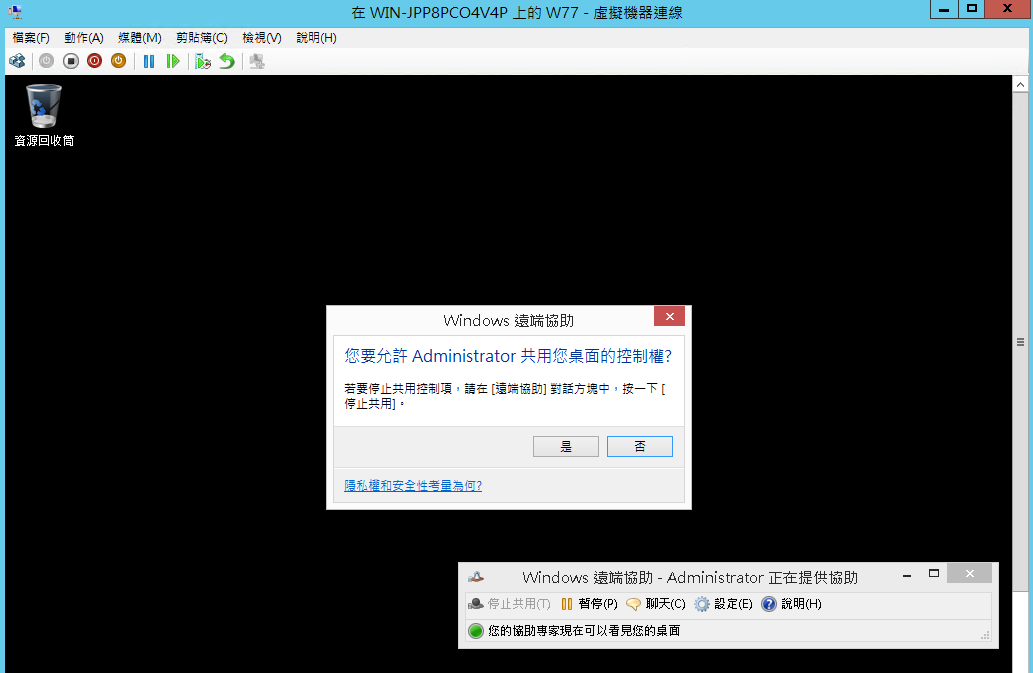Select the Recycle Bin desktop icon

tap(44, 115)
